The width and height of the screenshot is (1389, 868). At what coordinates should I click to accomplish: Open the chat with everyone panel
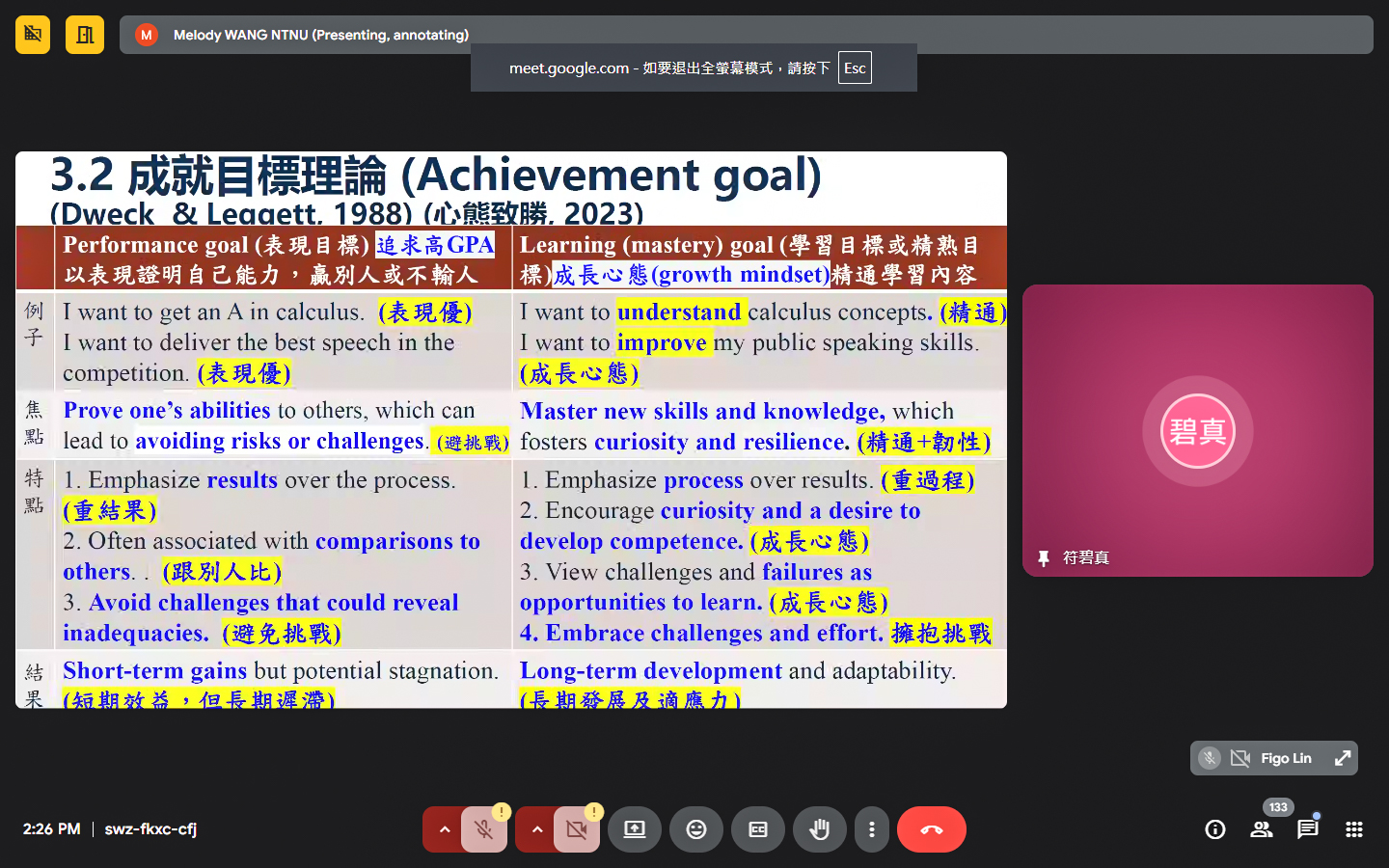pyautogui.click(x=1308, y=829)
